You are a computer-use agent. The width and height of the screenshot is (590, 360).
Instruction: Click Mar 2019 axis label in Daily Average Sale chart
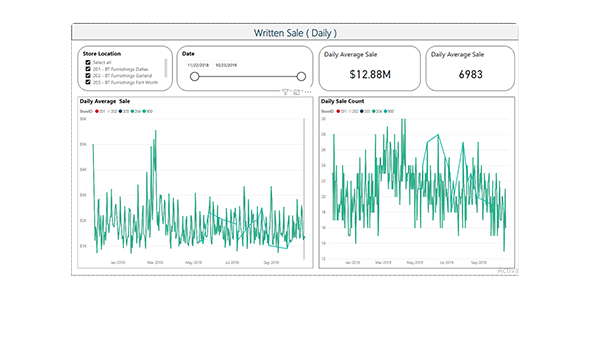pos(155,263)
